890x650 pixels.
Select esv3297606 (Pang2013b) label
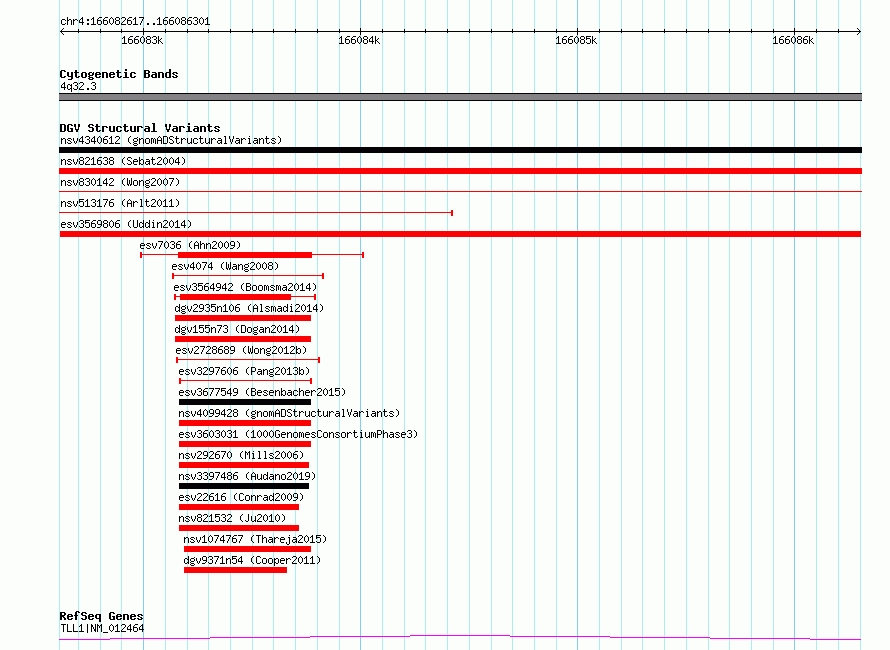pyautogui.click(x=244, y=371)
